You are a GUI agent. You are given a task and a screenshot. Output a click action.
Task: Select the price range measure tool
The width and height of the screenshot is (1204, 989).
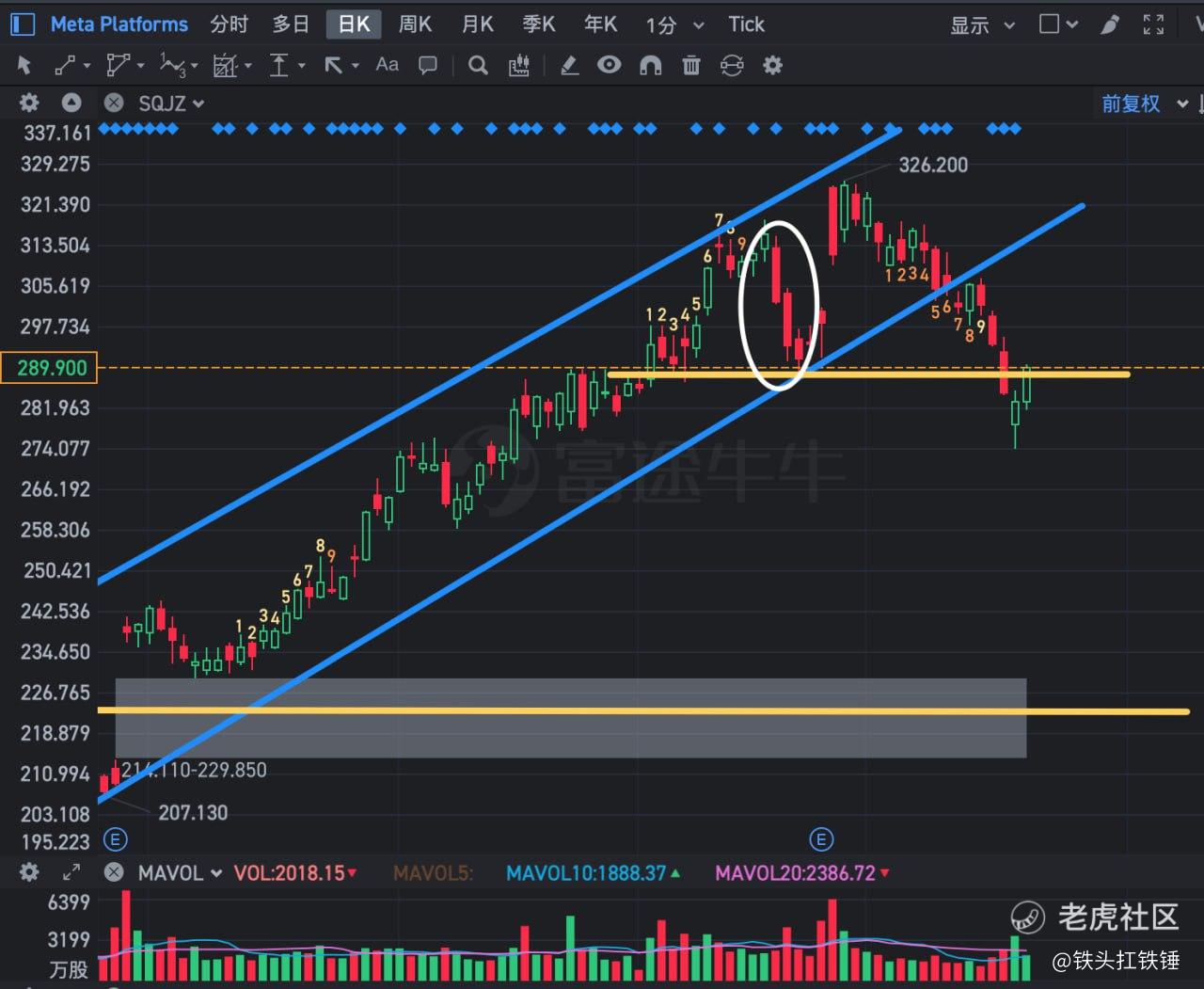[279, 65]
